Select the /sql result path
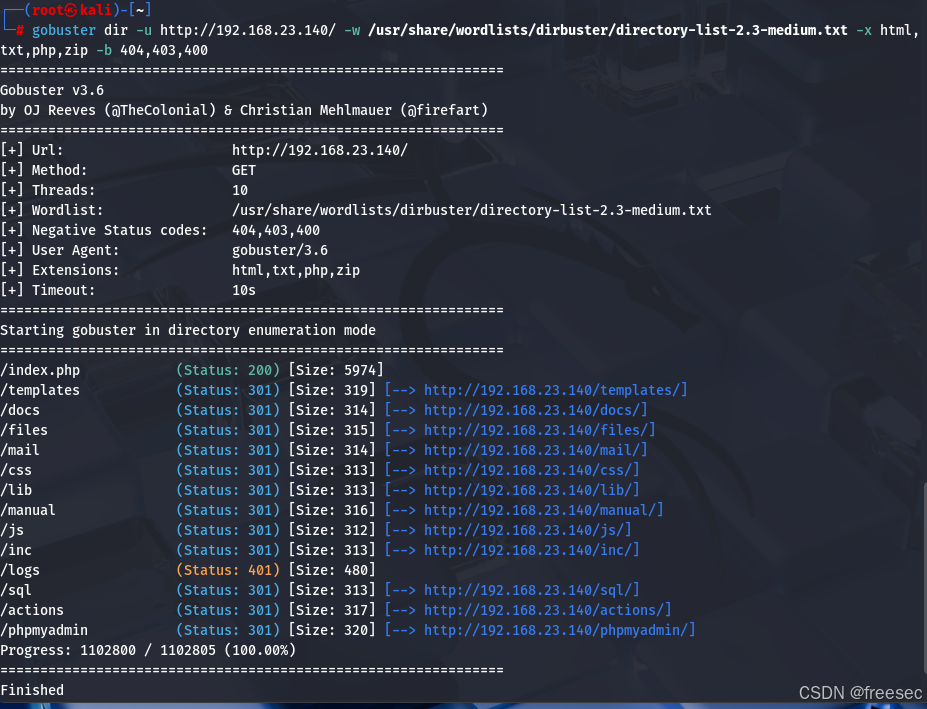This screenshot has height=709, width=927. pos(16,590)
